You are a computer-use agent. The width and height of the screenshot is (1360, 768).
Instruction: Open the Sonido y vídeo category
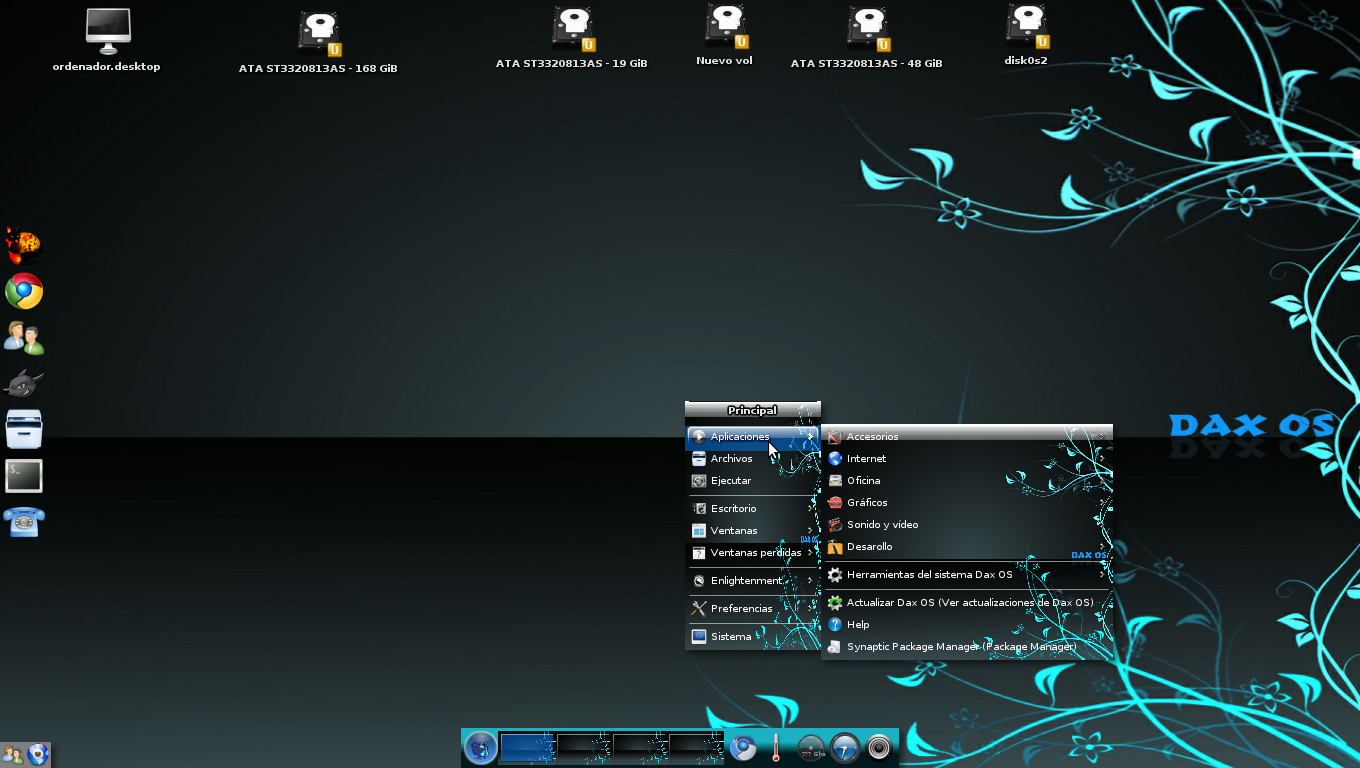click(967, 525)
